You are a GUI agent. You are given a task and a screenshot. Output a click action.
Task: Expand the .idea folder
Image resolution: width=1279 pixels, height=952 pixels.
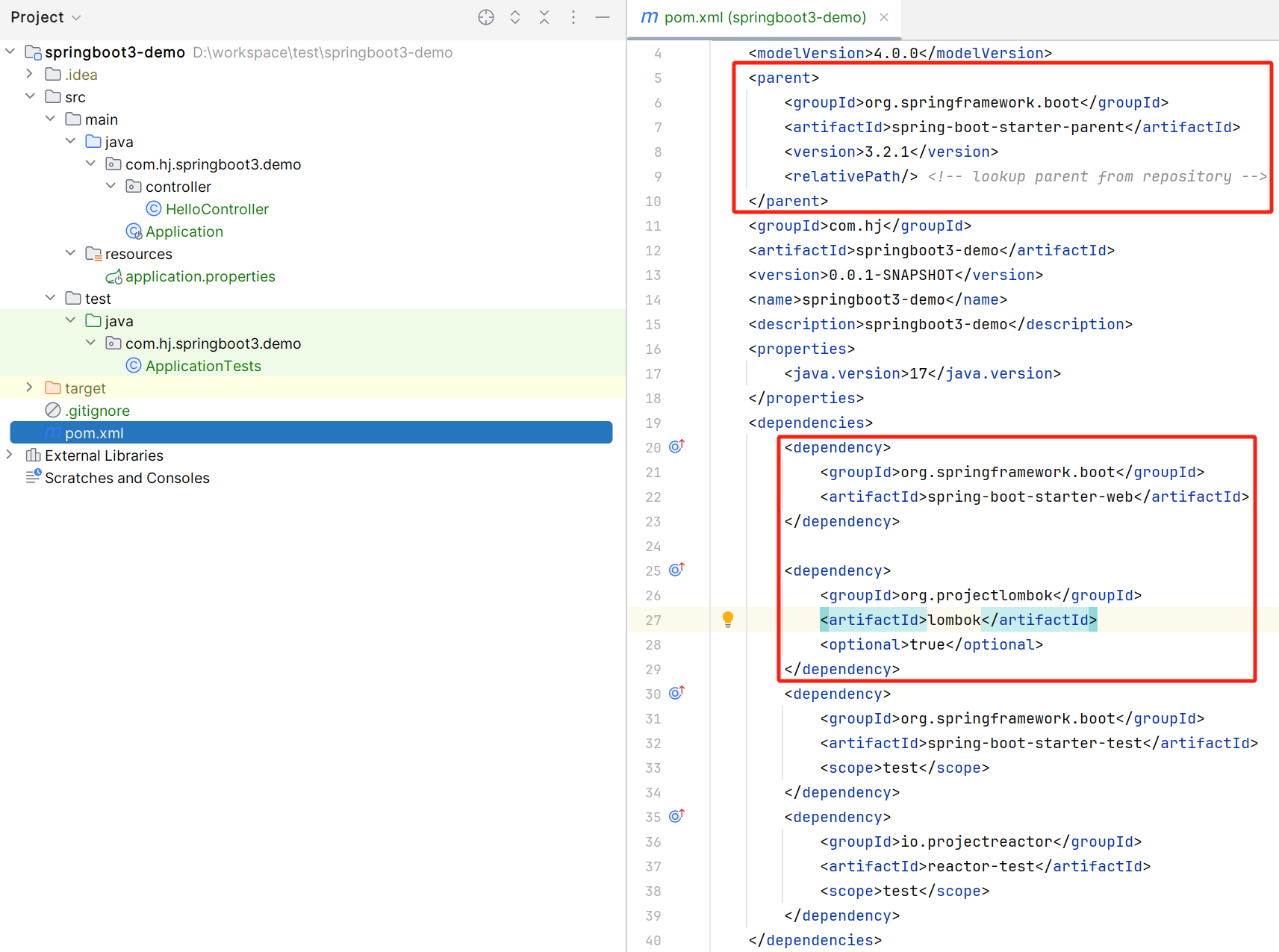click(x=30, y=74)
